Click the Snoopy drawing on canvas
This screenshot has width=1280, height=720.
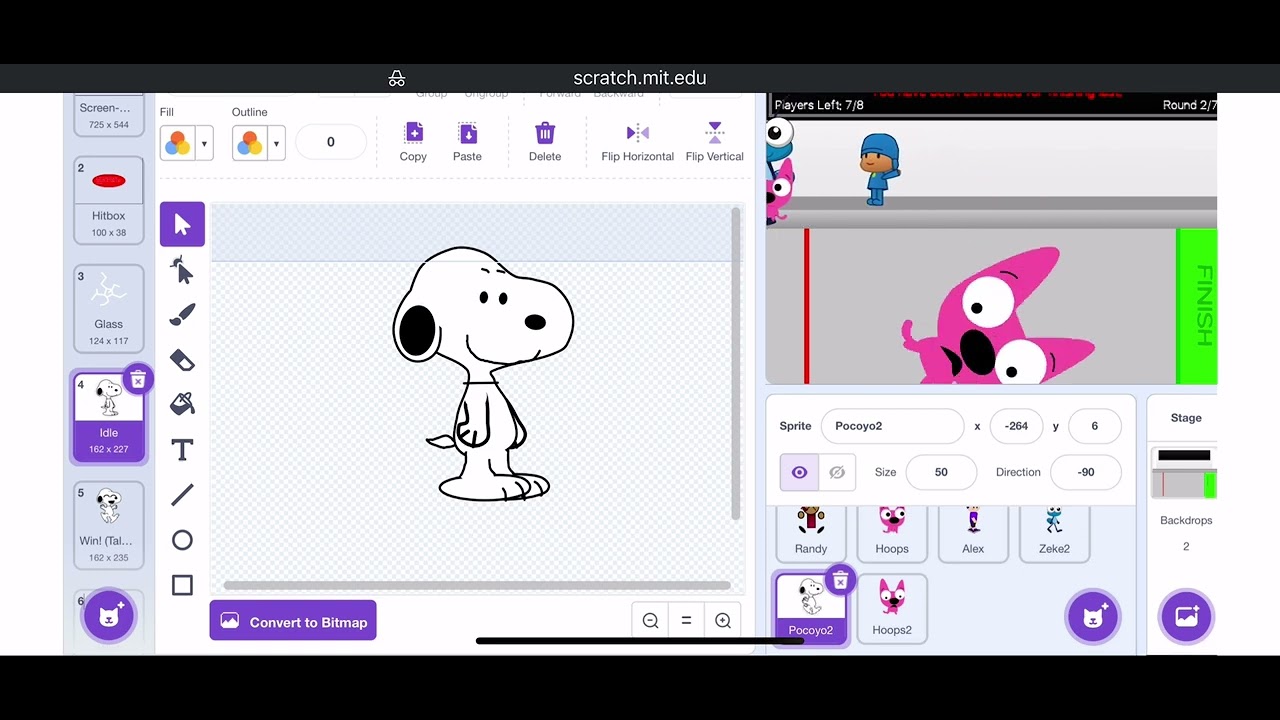pos(484,373)
